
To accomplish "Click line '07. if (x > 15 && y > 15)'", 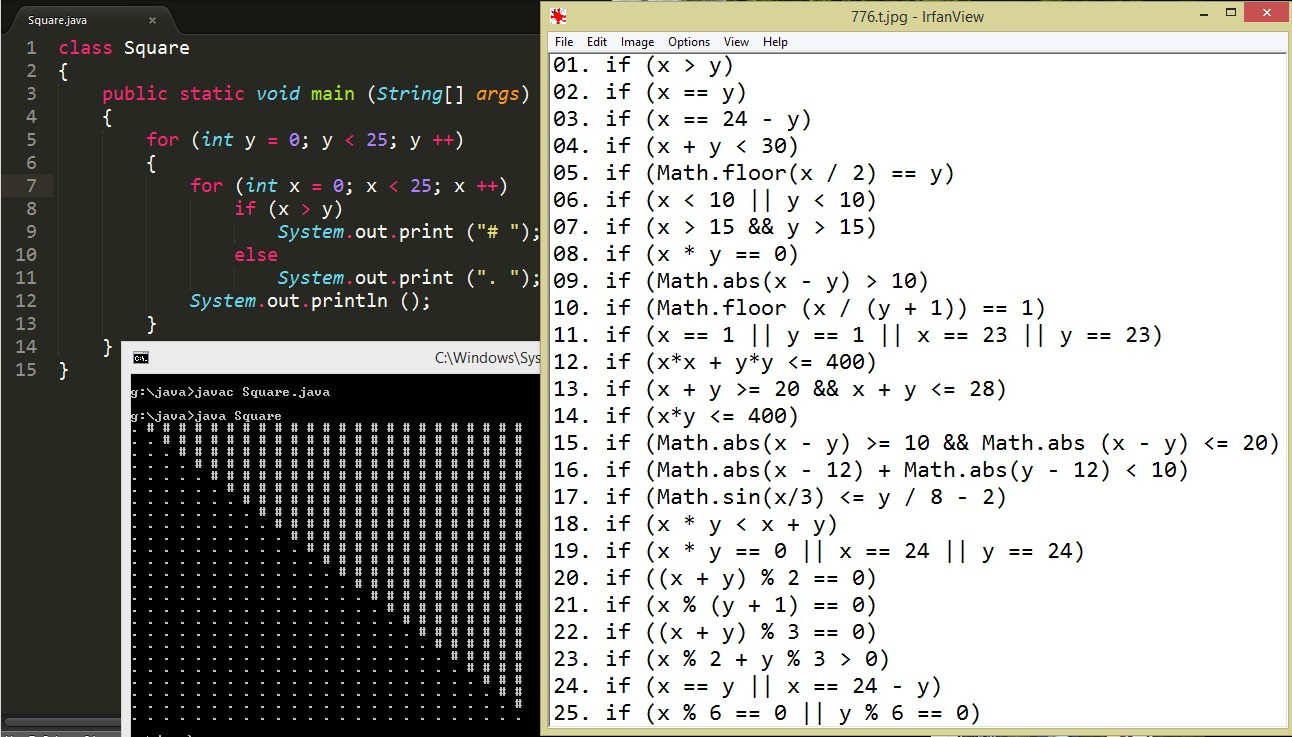I will click(715, 227).
